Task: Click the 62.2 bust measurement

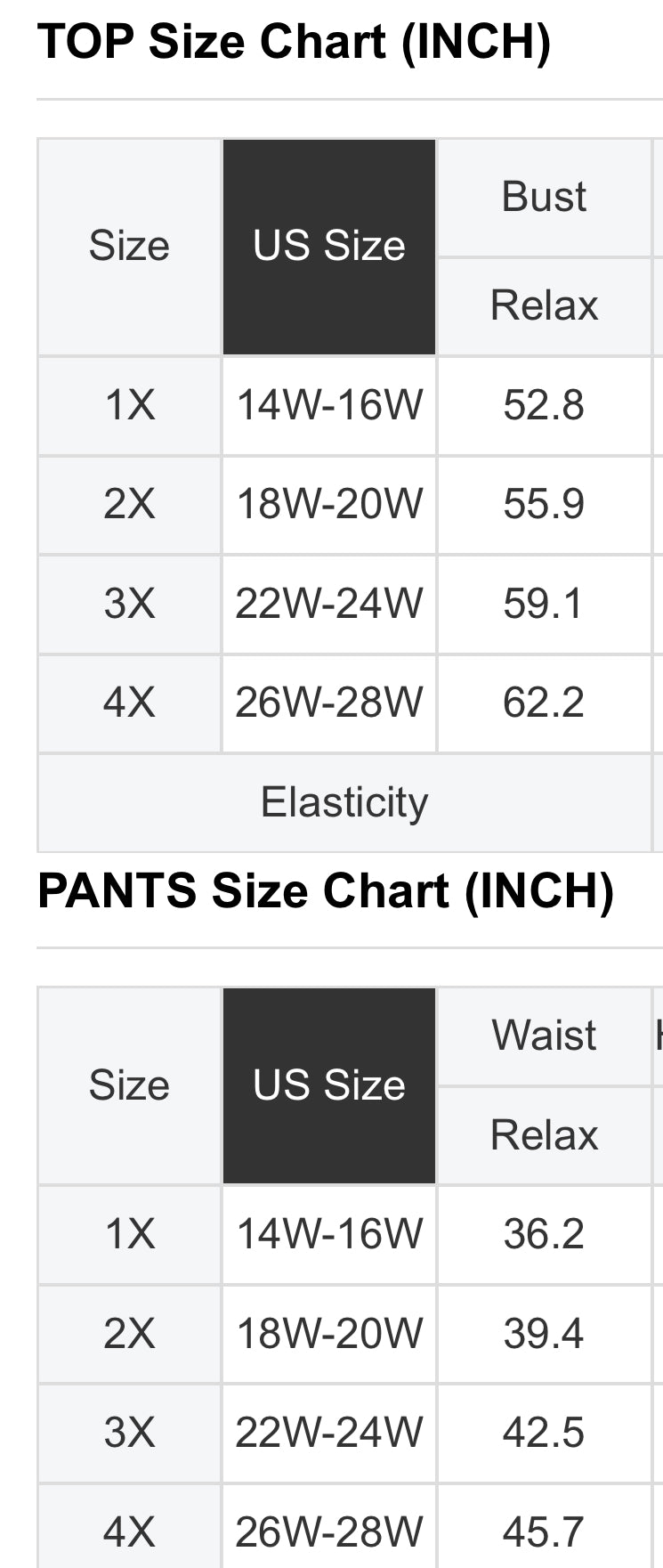Action: (544, 703)
